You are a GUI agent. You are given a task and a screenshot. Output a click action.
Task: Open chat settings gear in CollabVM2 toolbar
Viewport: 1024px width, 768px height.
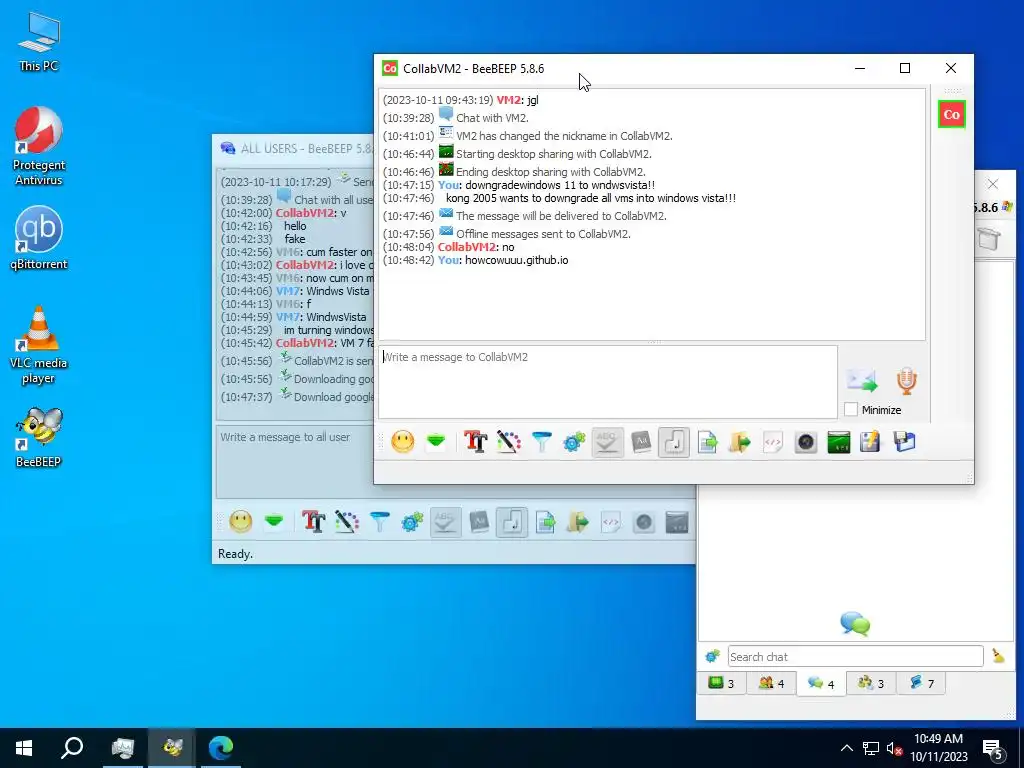(574, 442)
